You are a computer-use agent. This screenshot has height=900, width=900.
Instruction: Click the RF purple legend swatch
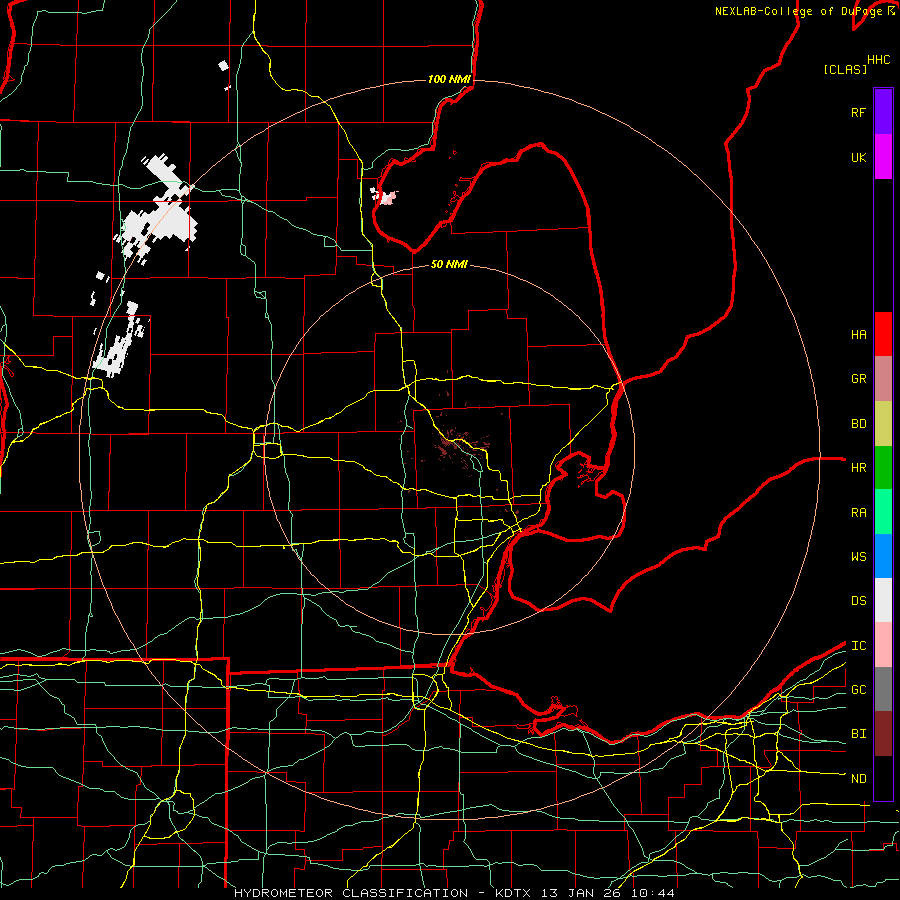883,112
